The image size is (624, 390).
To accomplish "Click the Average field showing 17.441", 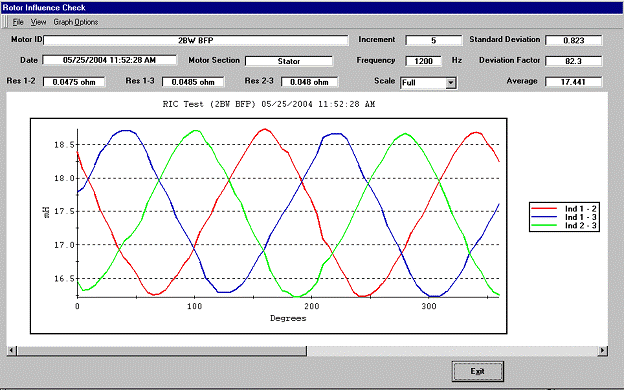I will [x=573, y=82].
